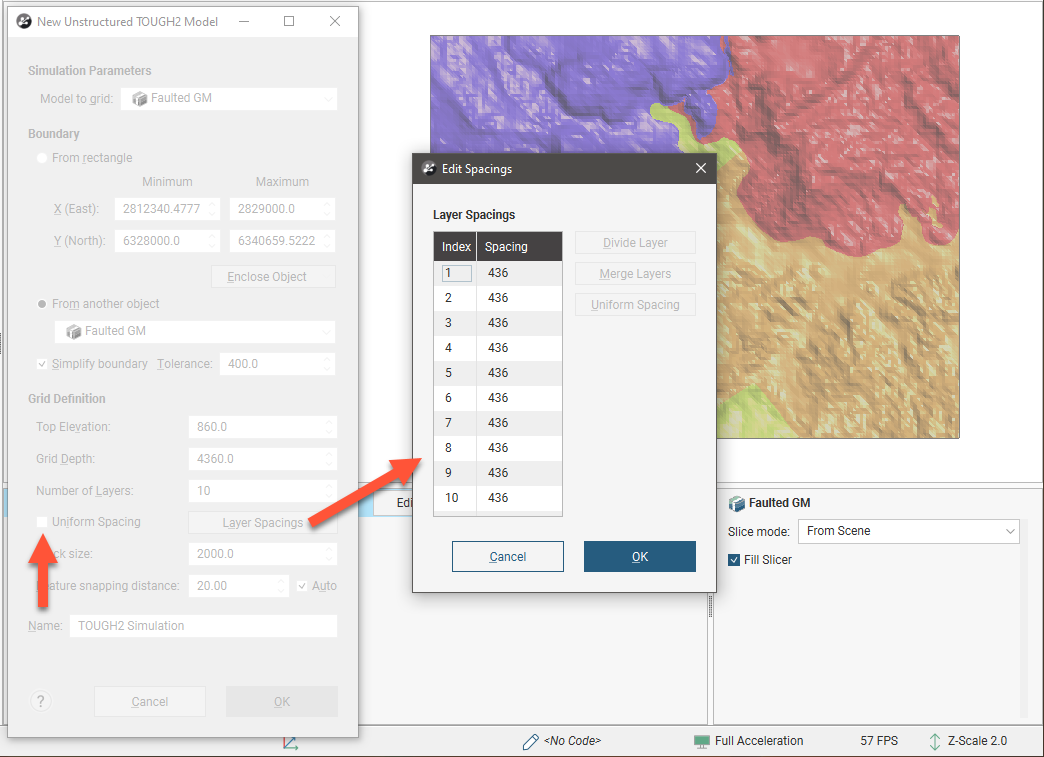Viewport: 1044px width, 757px height.
Task: Click the help question mark icon
Action: (x=42, y=701)
